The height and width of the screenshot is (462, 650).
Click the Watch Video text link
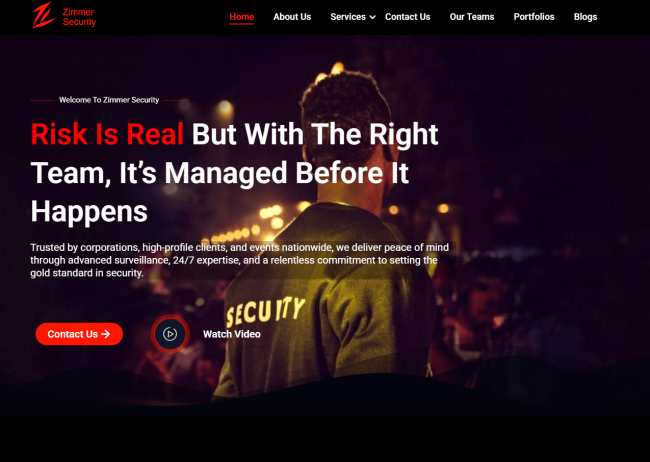pos(232,334)
